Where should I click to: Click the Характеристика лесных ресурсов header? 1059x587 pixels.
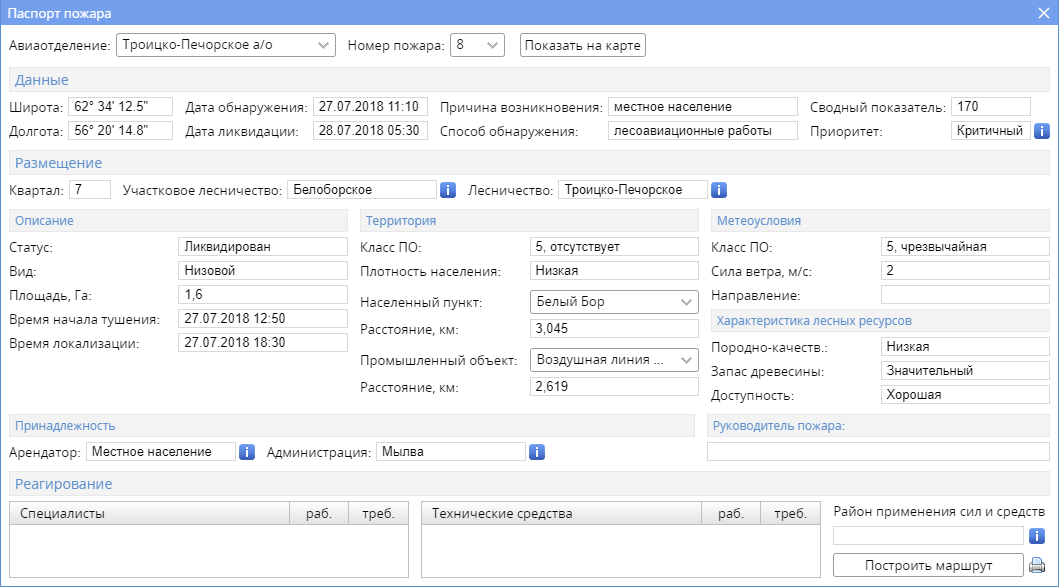click(880, 321)
